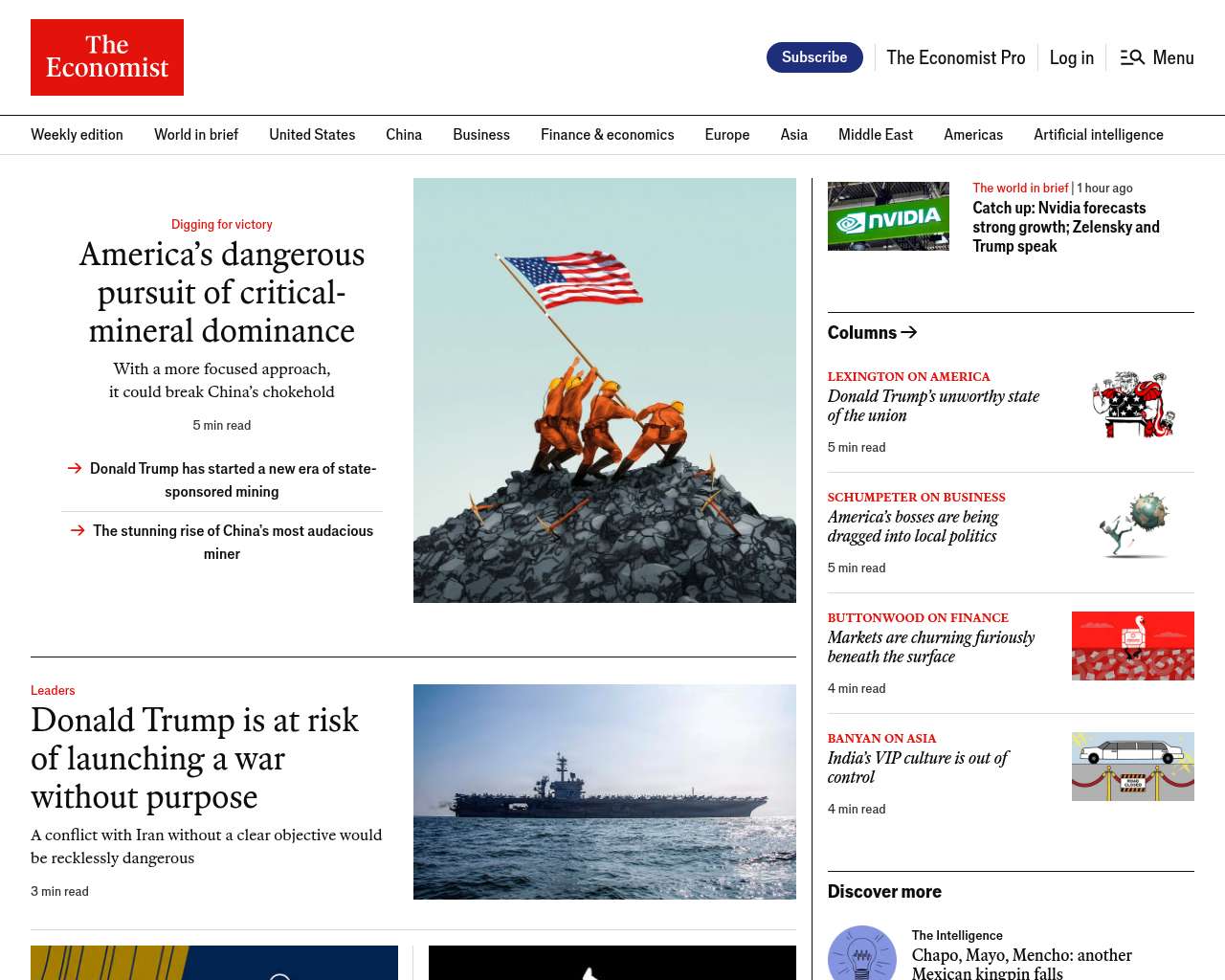Click the arrow beside Columns heading
Viewport: 1225px width, 980px height.
coord(909,332)
